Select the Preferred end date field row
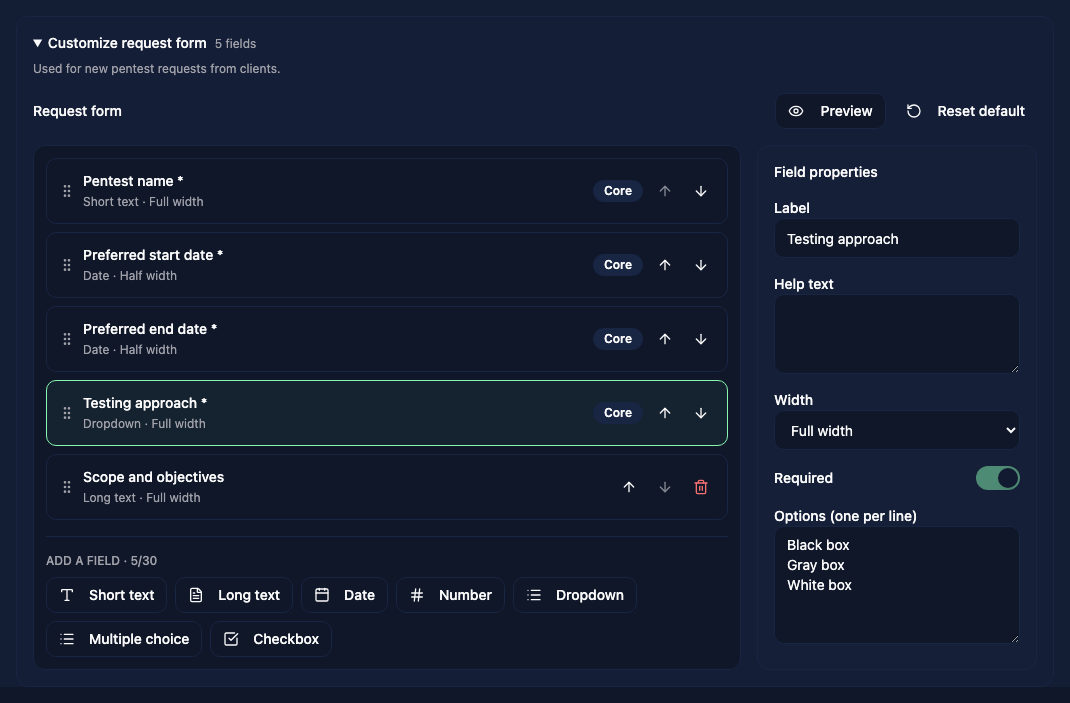The width and height of the screenshot is (1070, 703). click(x=387, y=339)
